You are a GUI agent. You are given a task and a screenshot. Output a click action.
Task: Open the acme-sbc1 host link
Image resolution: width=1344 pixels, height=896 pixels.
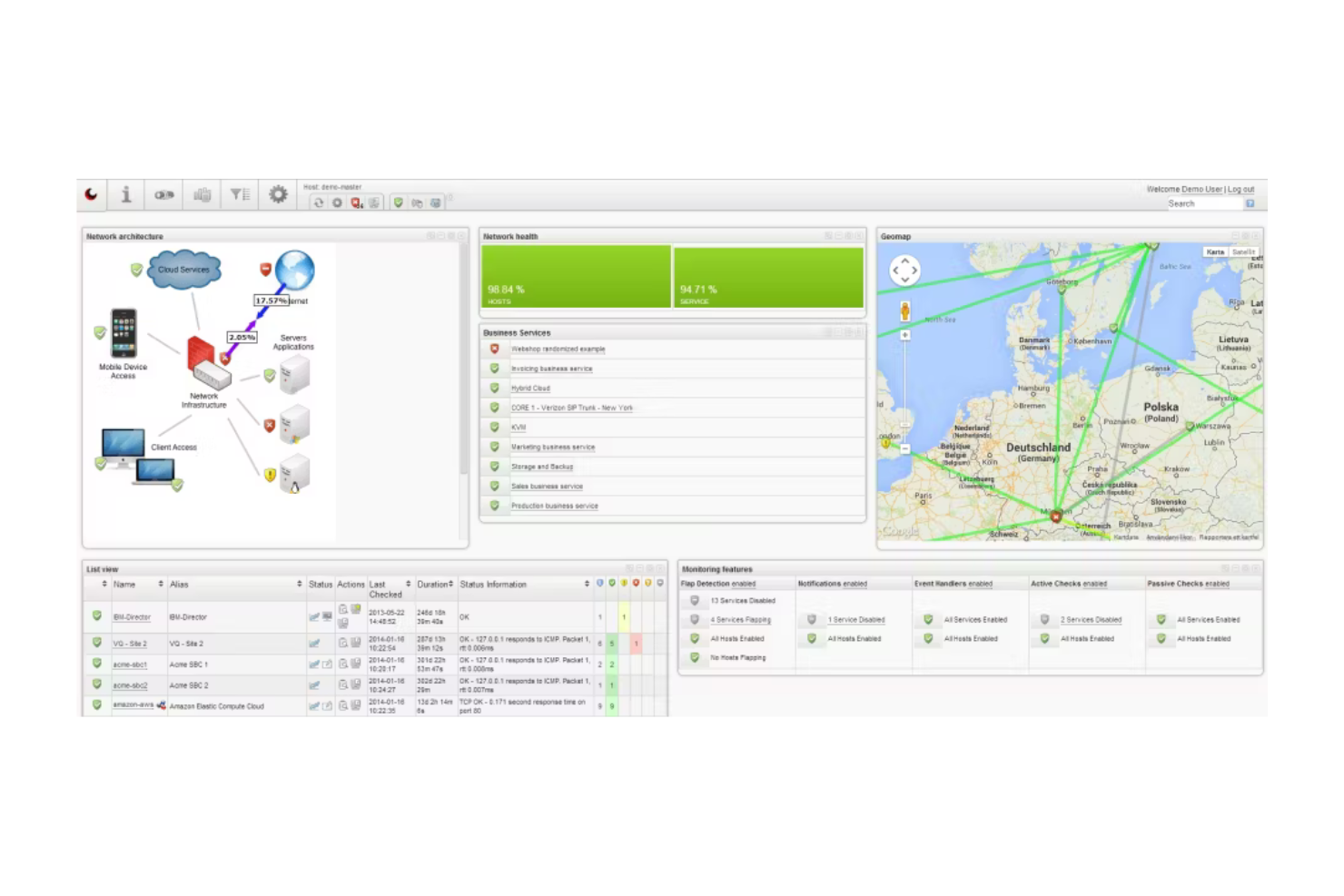(130, 665)
